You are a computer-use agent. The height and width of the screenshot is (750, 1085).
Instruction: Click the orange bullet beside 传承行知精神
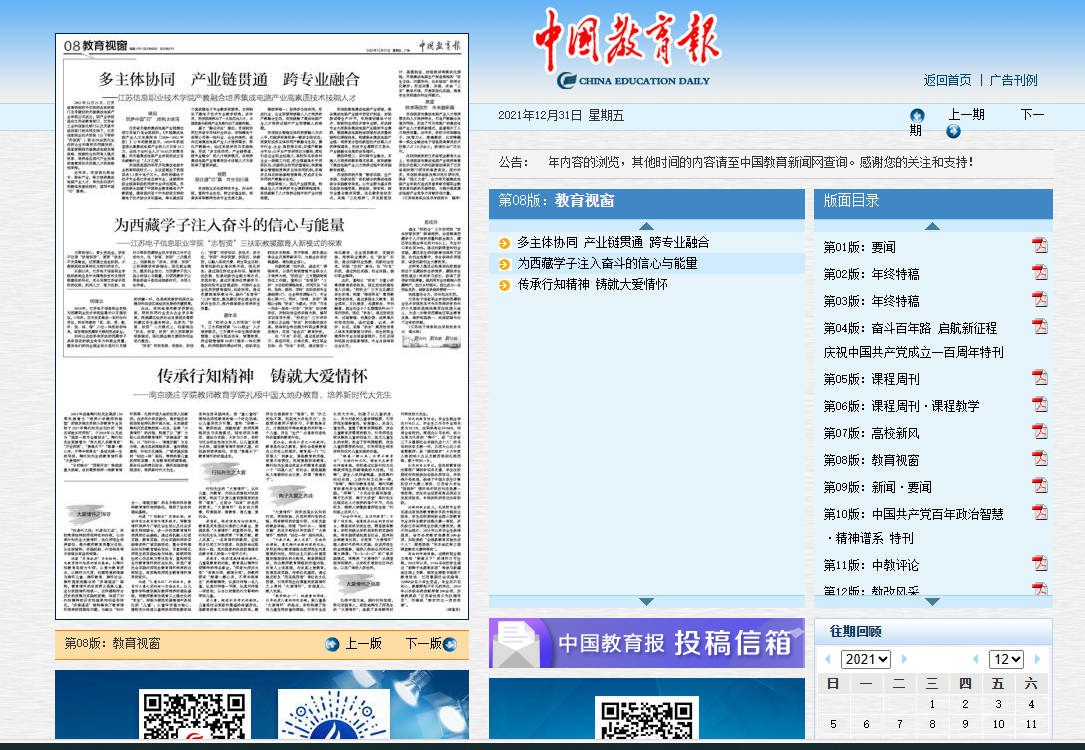pos(504,284)
